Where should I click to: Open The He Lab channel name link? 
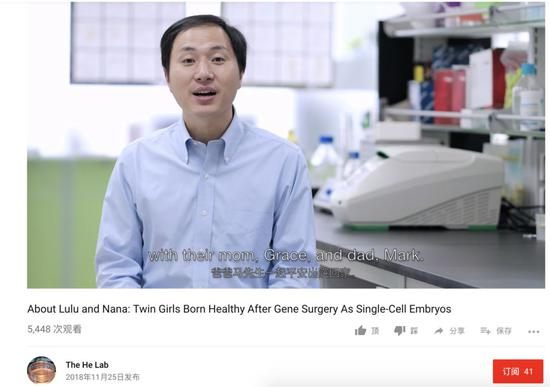87,365
